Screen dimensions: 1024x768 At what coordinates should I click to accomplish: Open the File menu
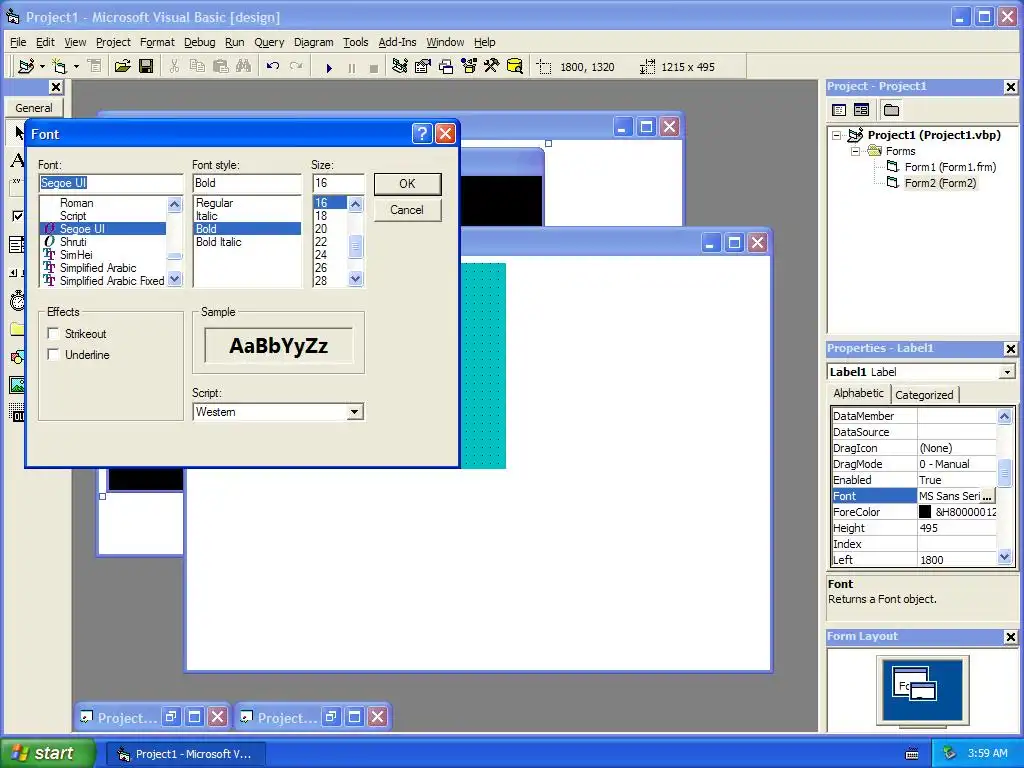tap(18, 42)
